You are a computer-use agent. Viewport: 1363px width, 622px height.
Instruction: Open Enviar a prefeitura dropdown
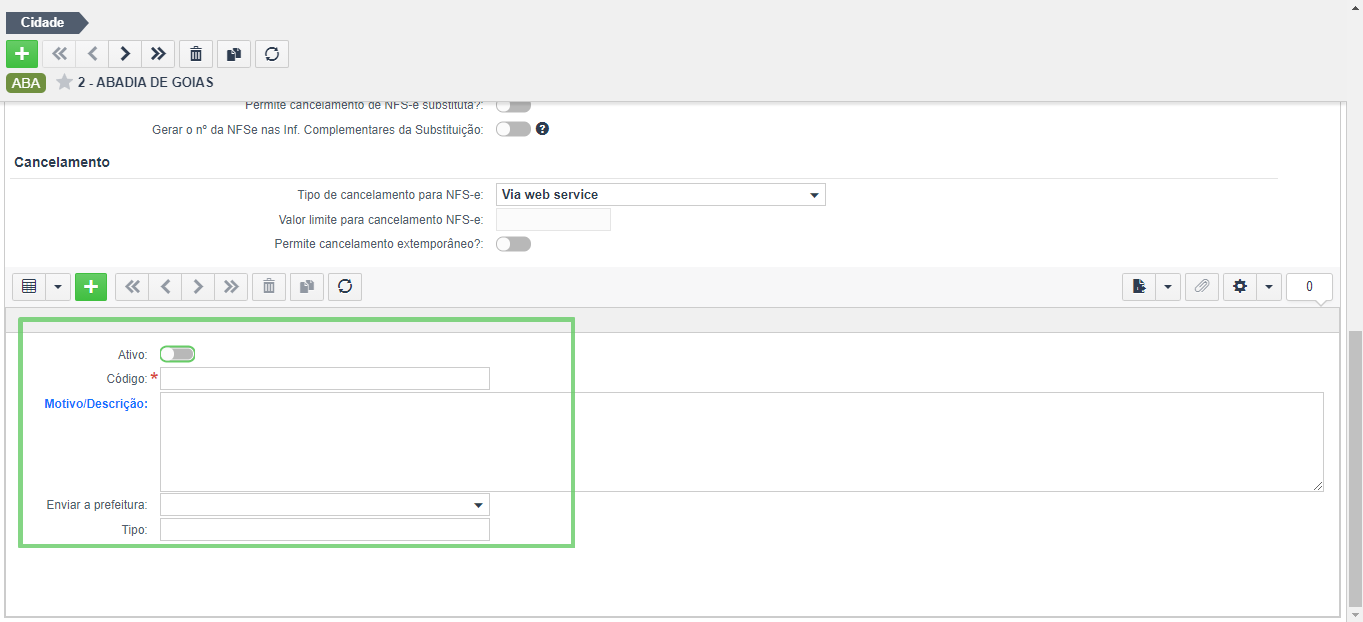click(x=325, y=505)
